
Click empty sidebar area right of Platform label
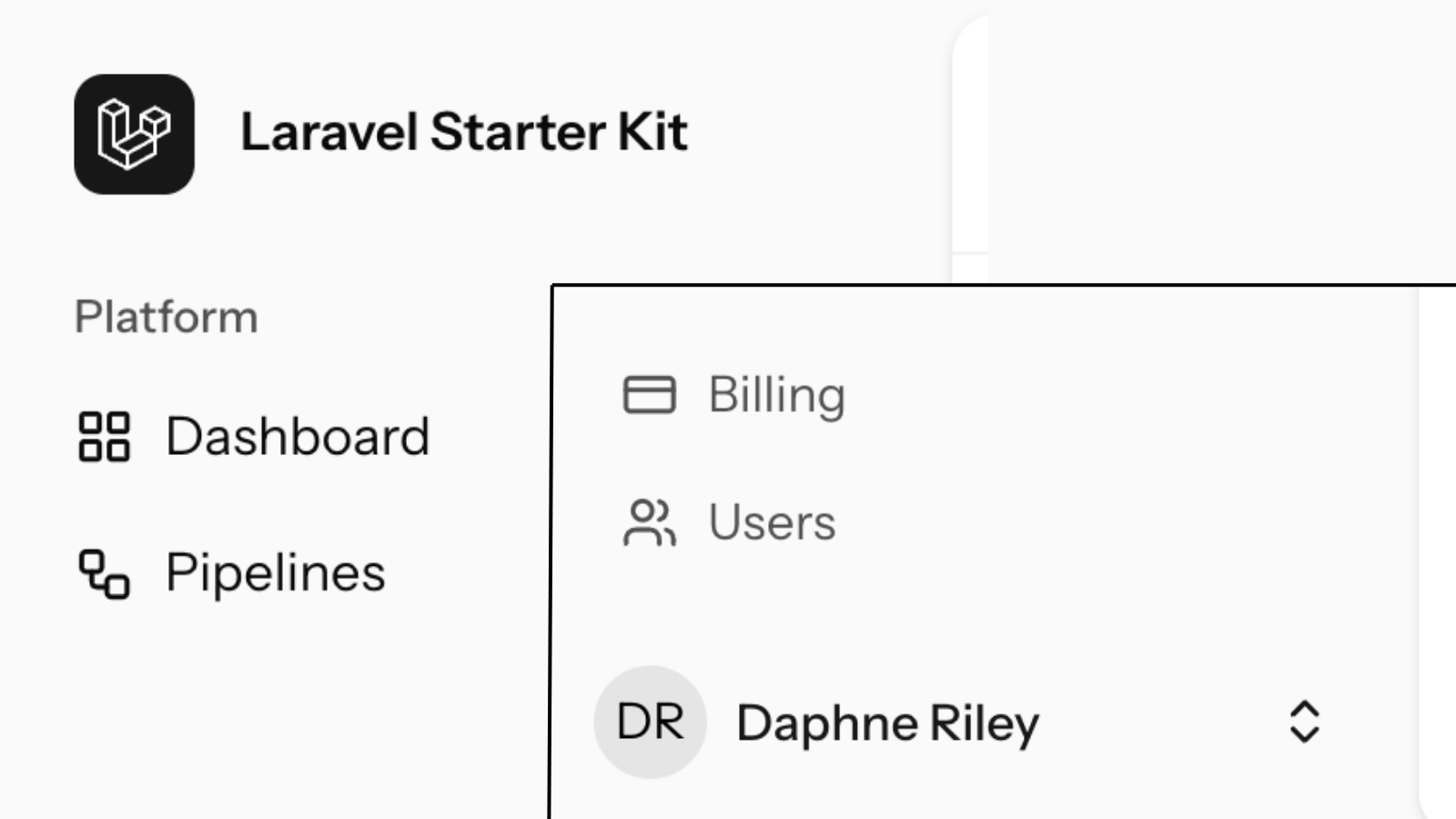pyautogui.click(x=400, y=317)
